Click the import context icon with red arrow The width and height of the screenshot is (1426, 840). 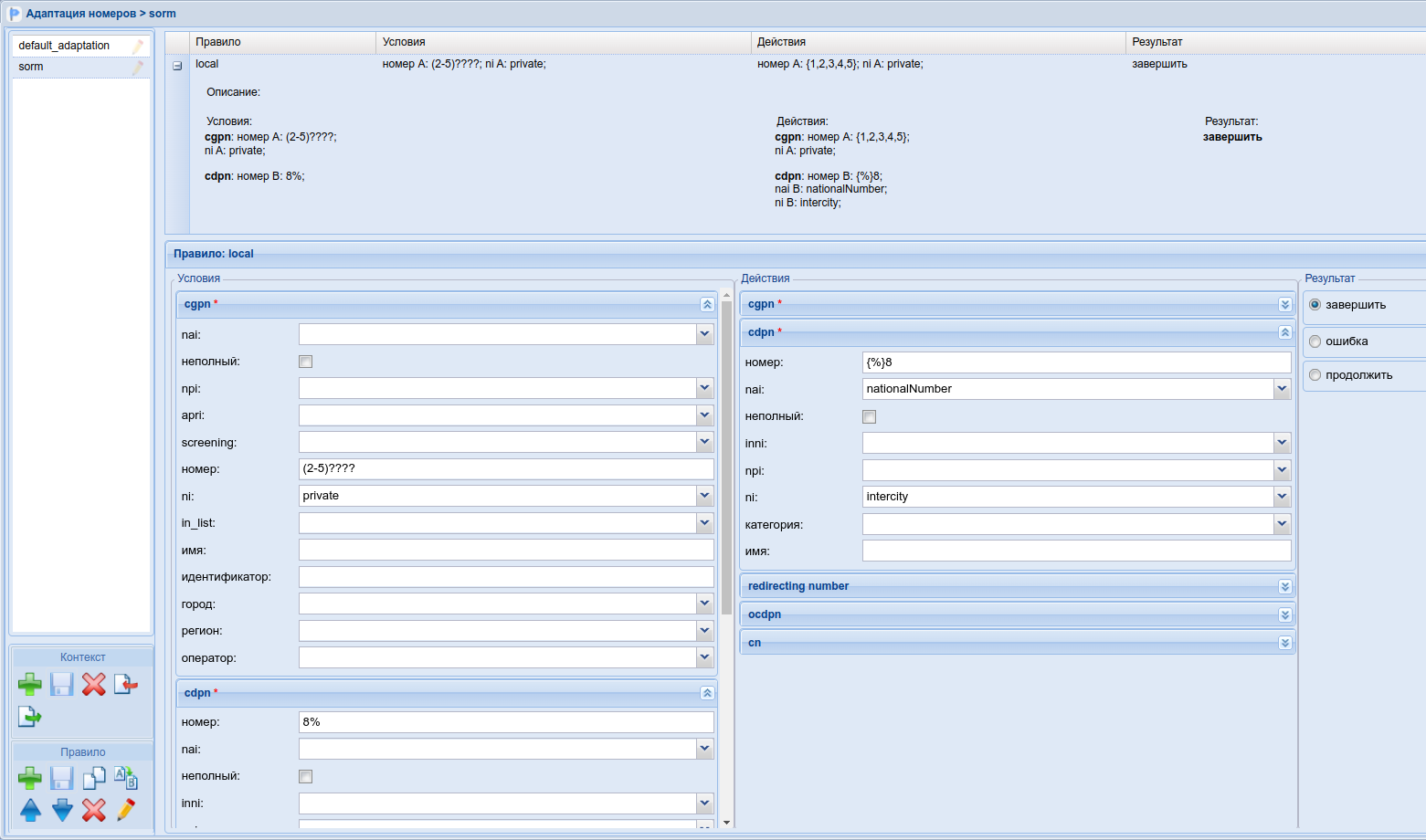point(125,685)
